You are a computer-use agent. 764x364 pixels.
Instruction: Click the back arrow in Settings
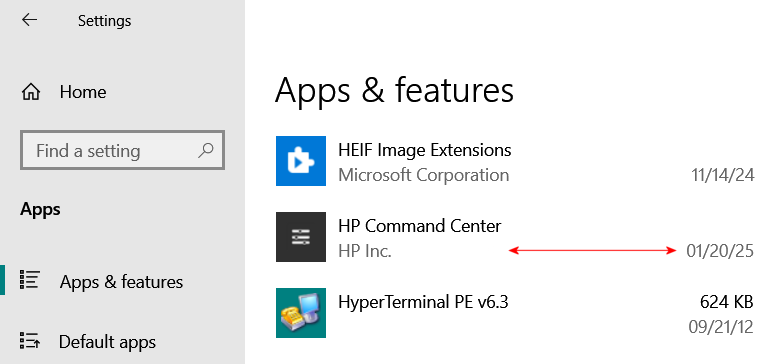(30, 19)
